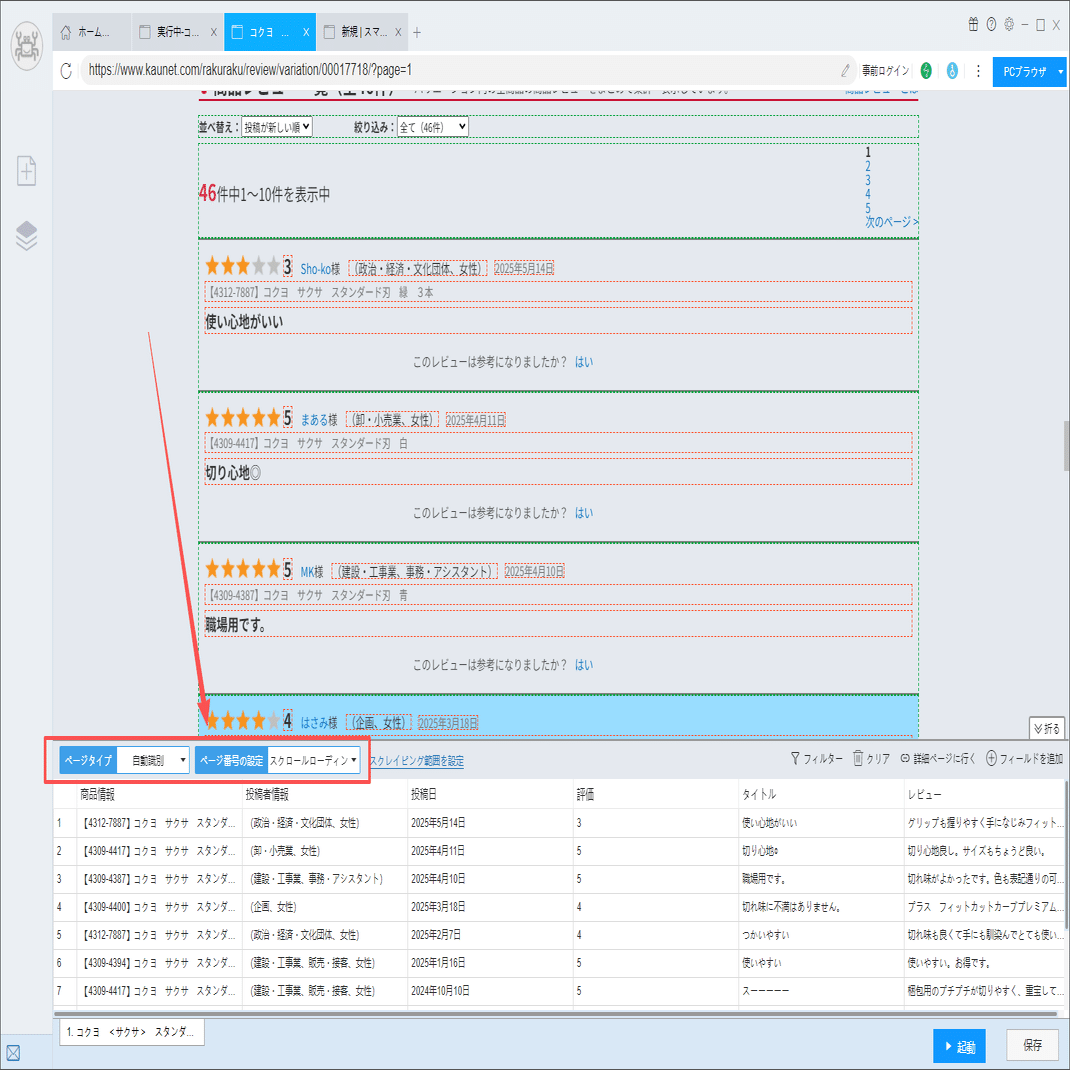Viewport: 1070px width, 1070px height.
Task: Click 次のページ next page link
Action: [891, 222]
